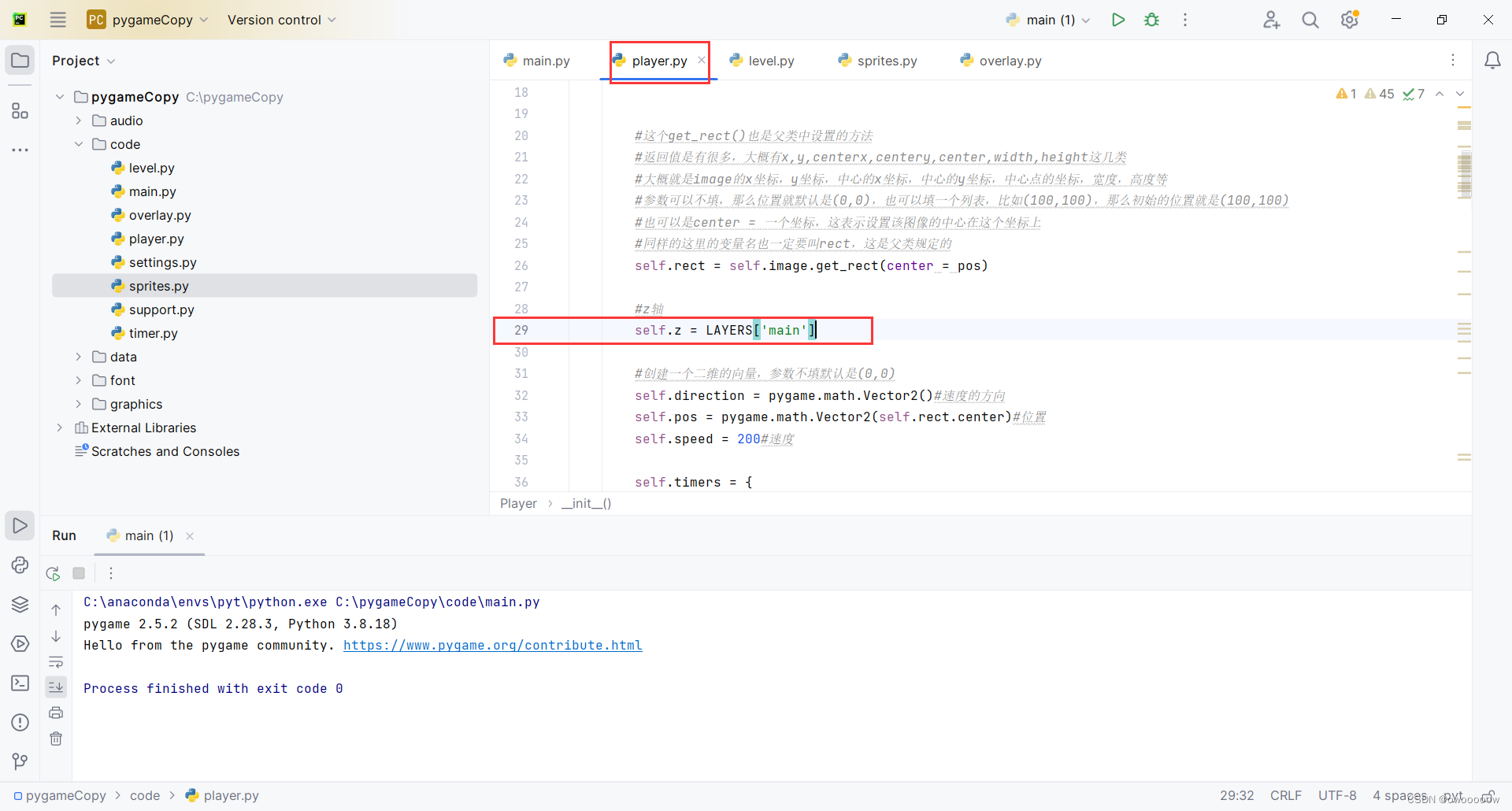Click stop process button in Run panel
1512x811 pixels.
(x=79, y=573)
